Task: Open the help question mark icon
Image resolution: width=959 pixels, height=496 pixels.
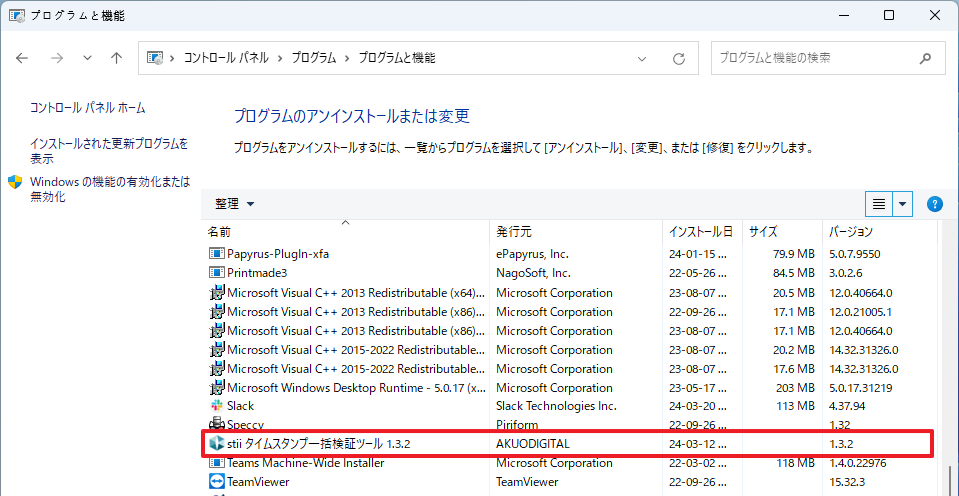Action: (x=935, y=204)
